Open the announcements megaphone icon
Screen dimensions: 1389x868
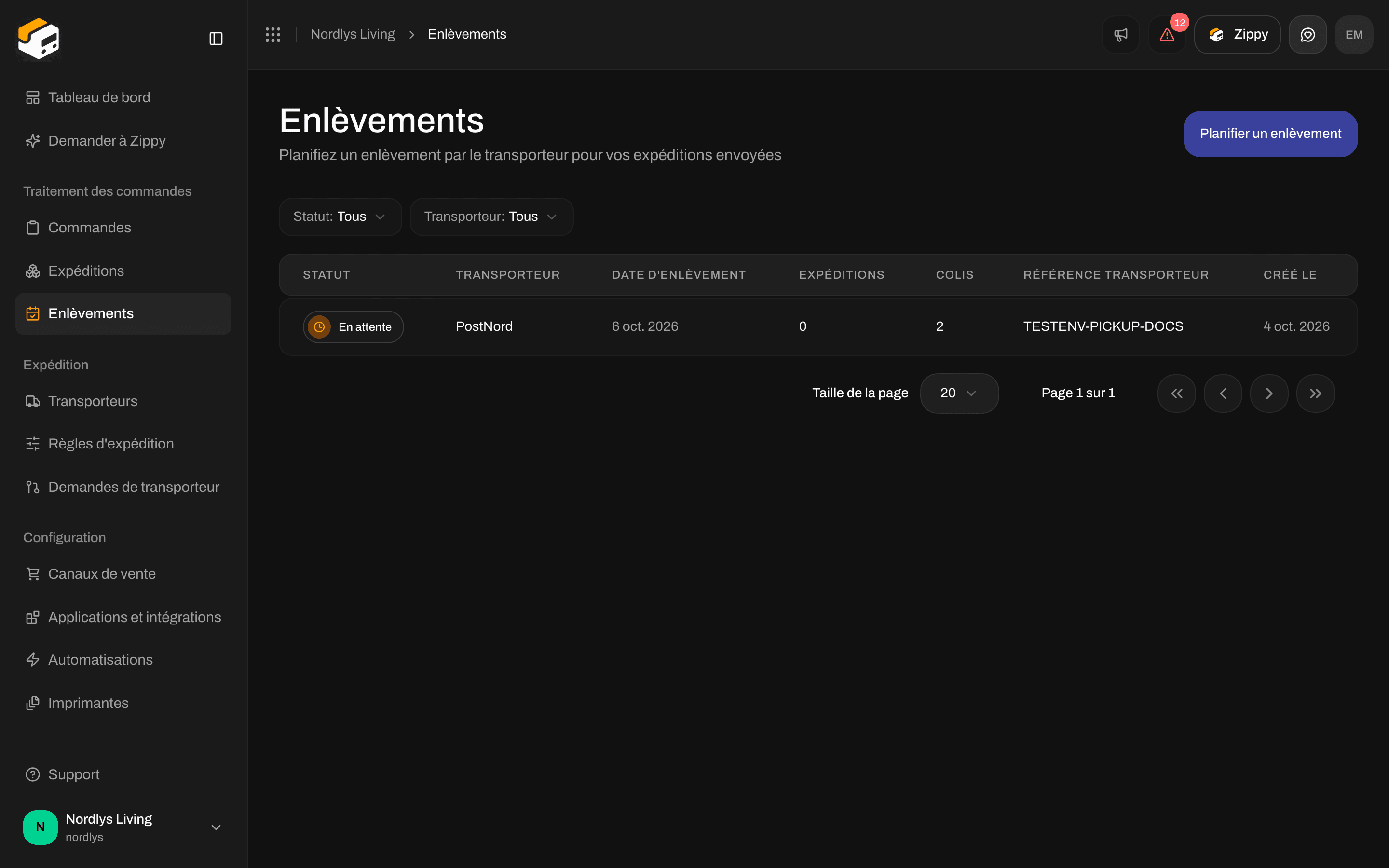[x=1120, y=34]
